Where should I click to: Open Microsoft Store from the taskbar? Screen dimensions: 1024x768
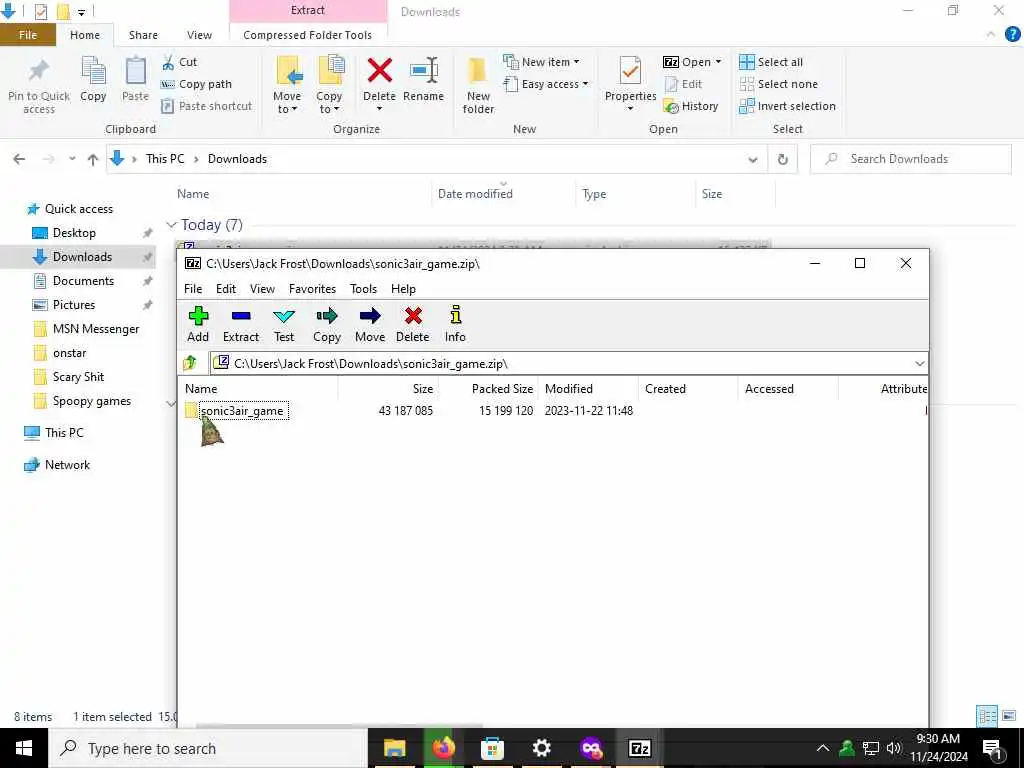tap(492, 748)
